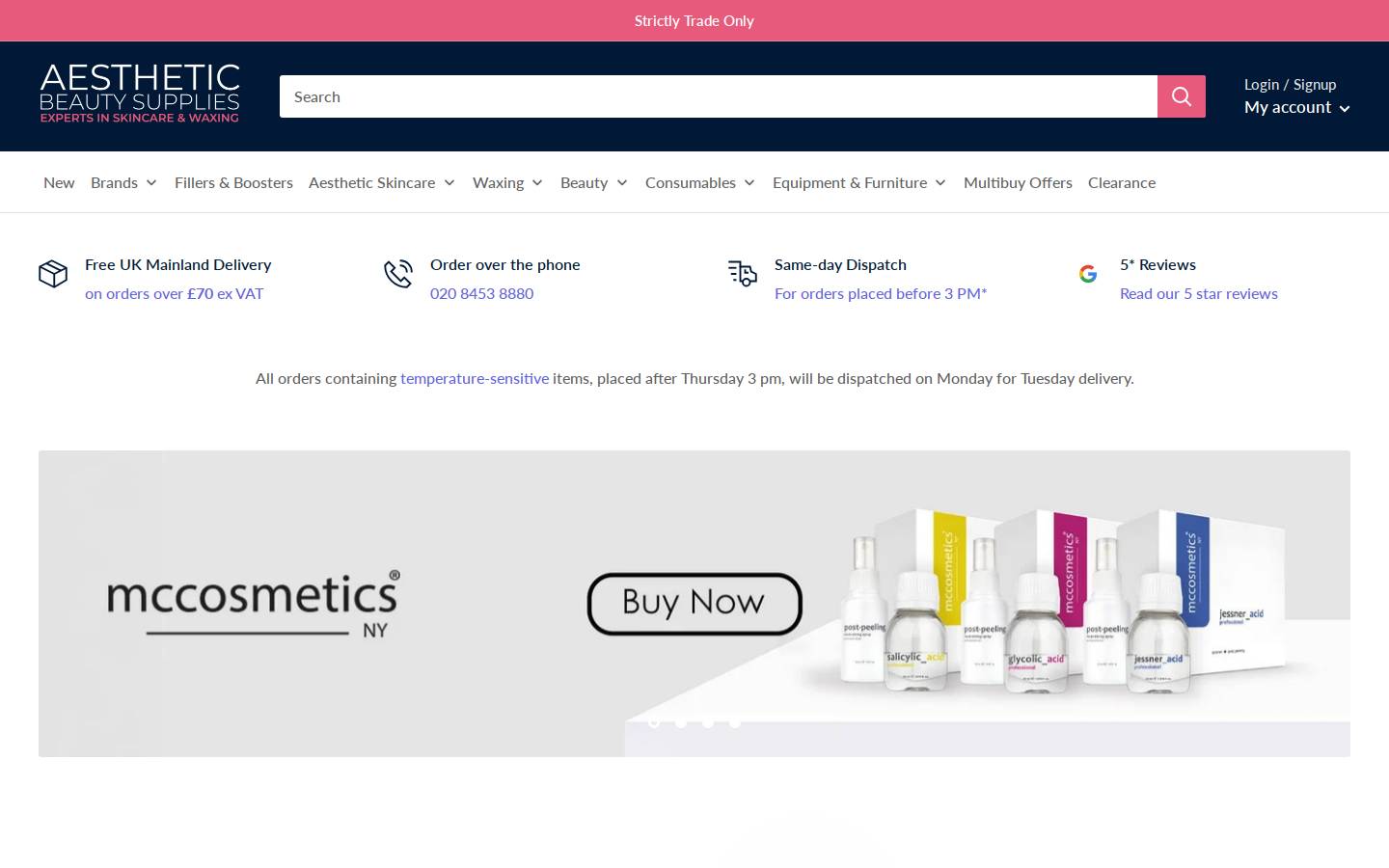This screenshot has height=868, width=1389.
Task: Expand the Waxing menu
Action: pos(507,182)
